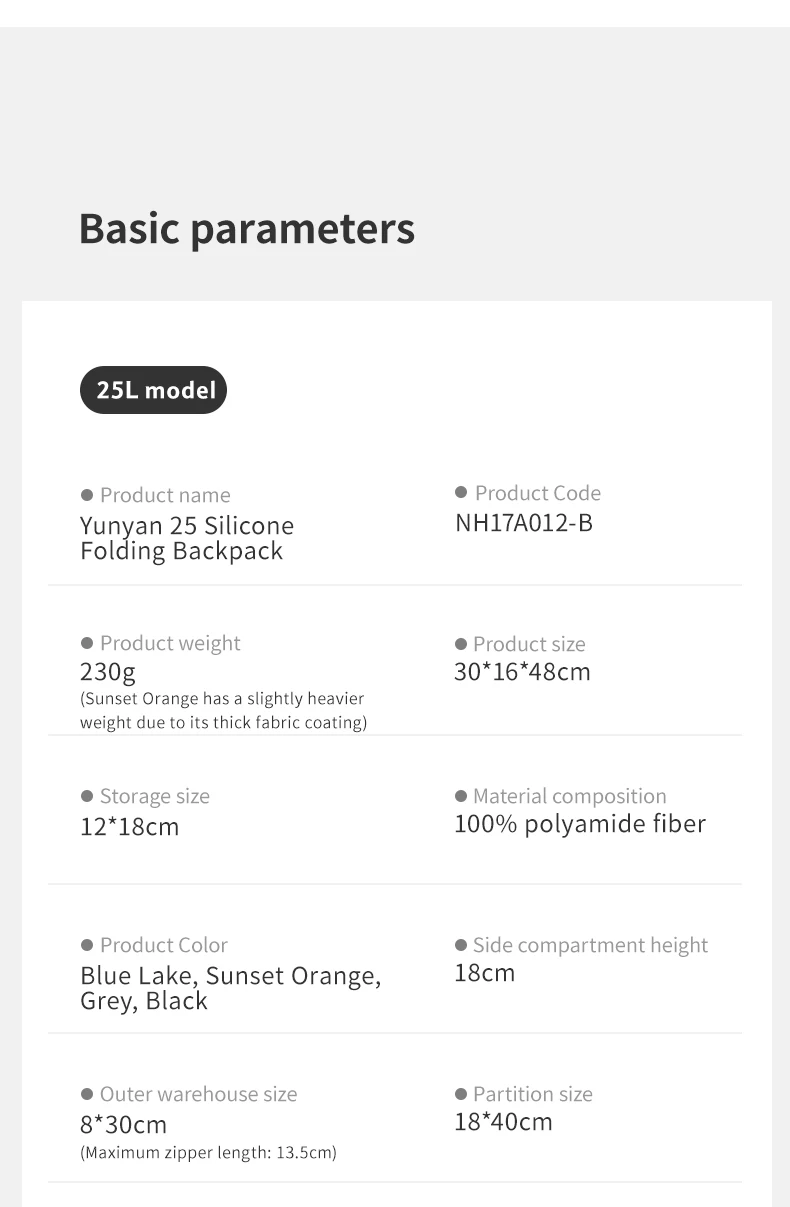790x1207 pixels.
Task: Click the 25L model badge
Action: pos(153,390)
